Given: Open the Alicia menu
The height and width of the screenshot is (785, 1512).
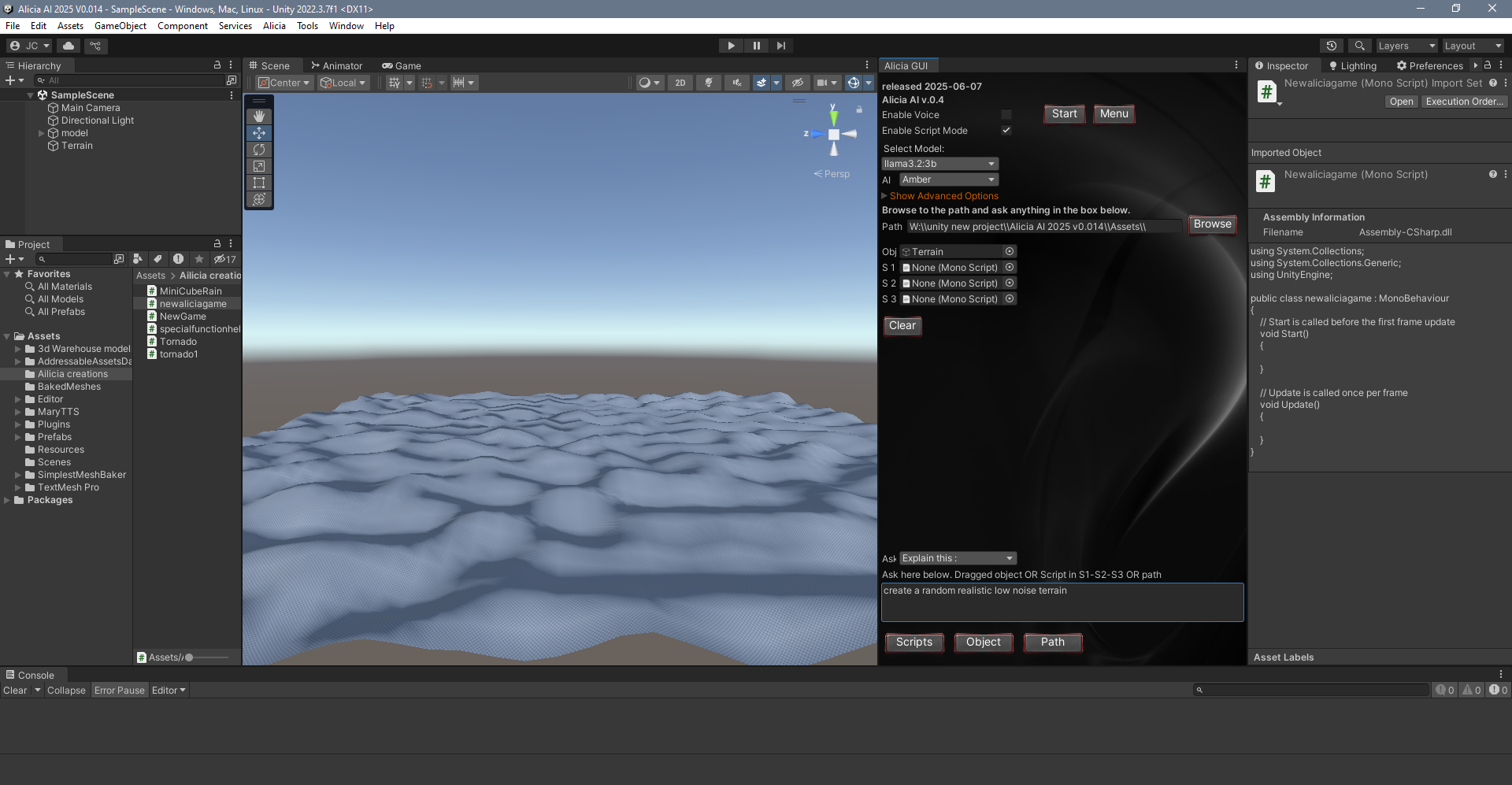Looking at the screenshot, I should pos(274,26).
